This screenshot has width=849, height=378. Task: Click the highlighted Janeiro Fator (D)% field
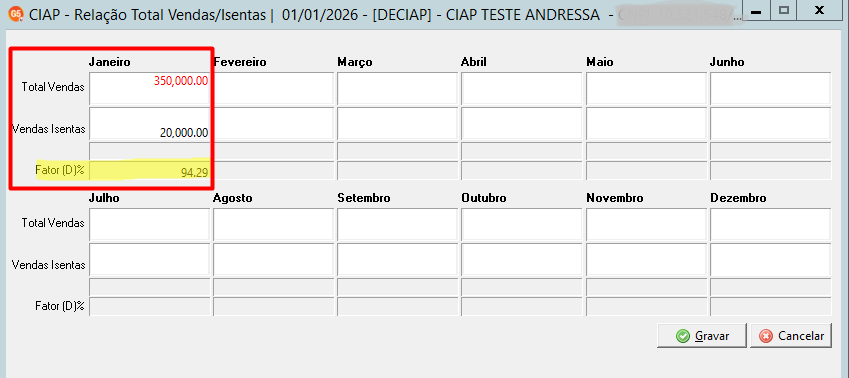click(149, 170)
